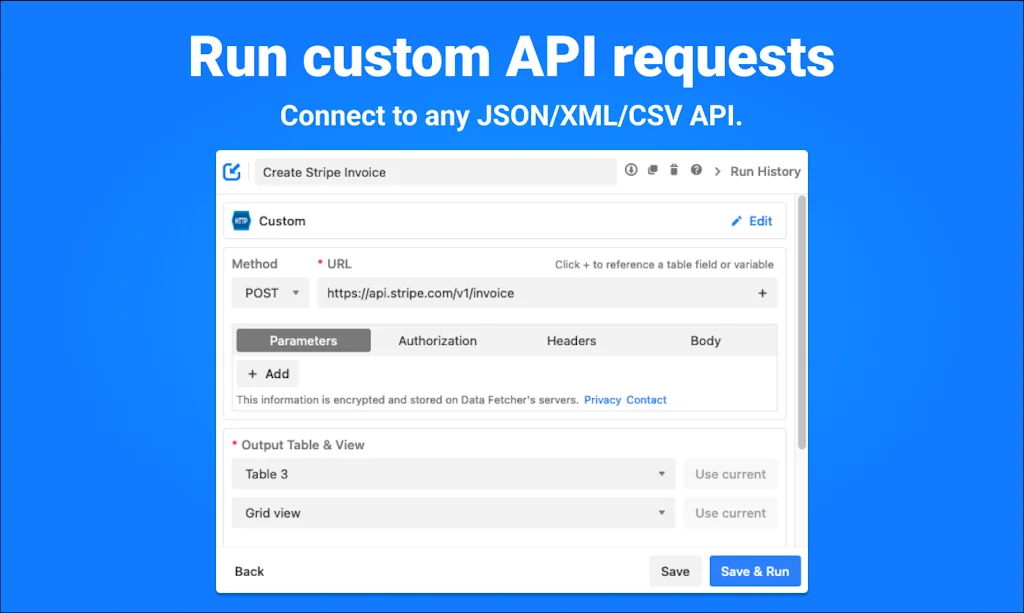Switch to the Authorization tab
The height and width of the screenshot is (613, 1024).
pos(437,340)
